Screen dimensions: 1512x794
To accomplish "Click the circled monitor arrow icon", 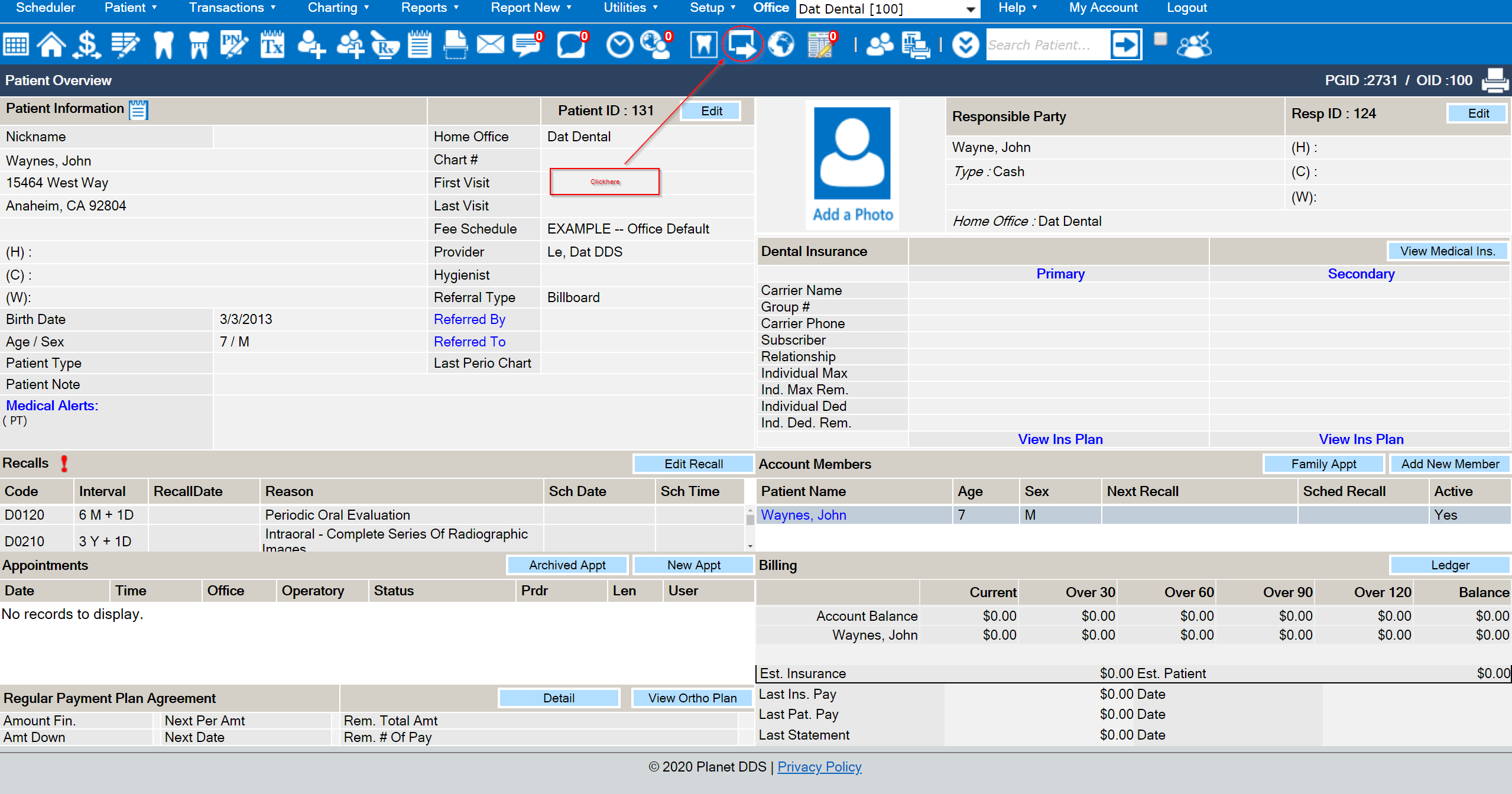I will [741, 44].
